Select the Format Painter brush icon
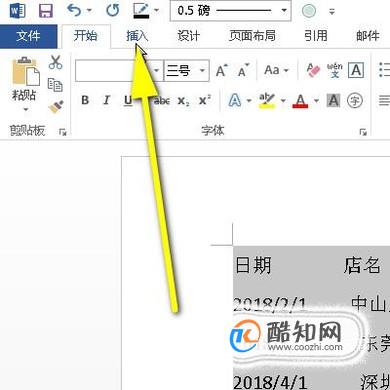The image size is (390, 390). tap(55, 107)
